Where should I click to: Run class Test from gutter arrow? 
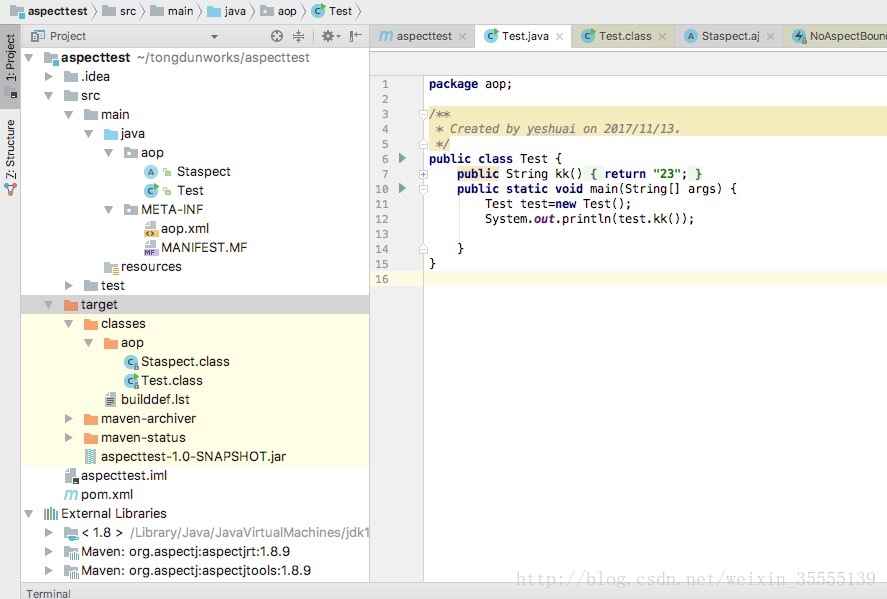pyautogui.click(x=402, y=158)
